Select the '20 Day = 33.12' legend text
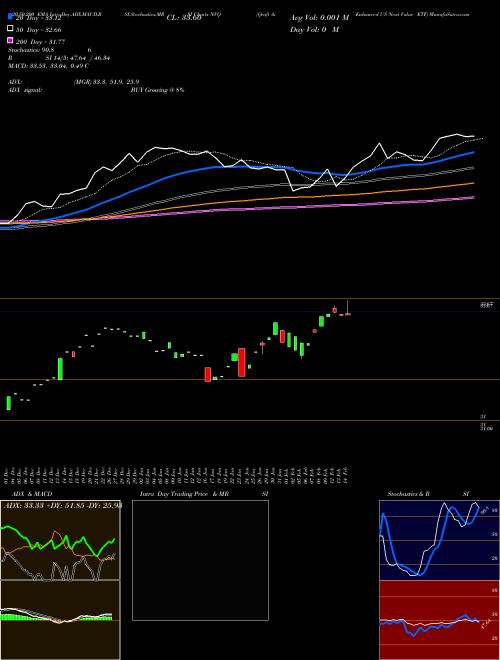Viewport: 500px width, 660px height. point(38,18)
